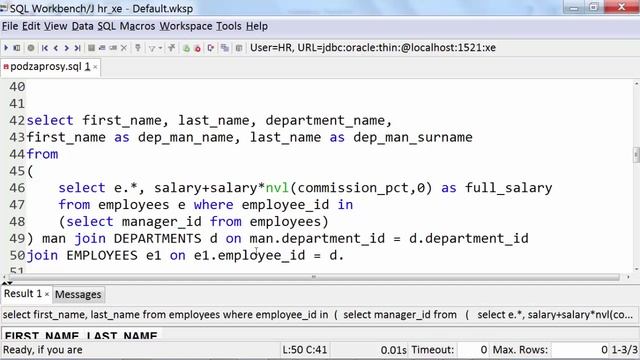
Task: Jump to the last statement icon
Action: [x=77, y=48]
